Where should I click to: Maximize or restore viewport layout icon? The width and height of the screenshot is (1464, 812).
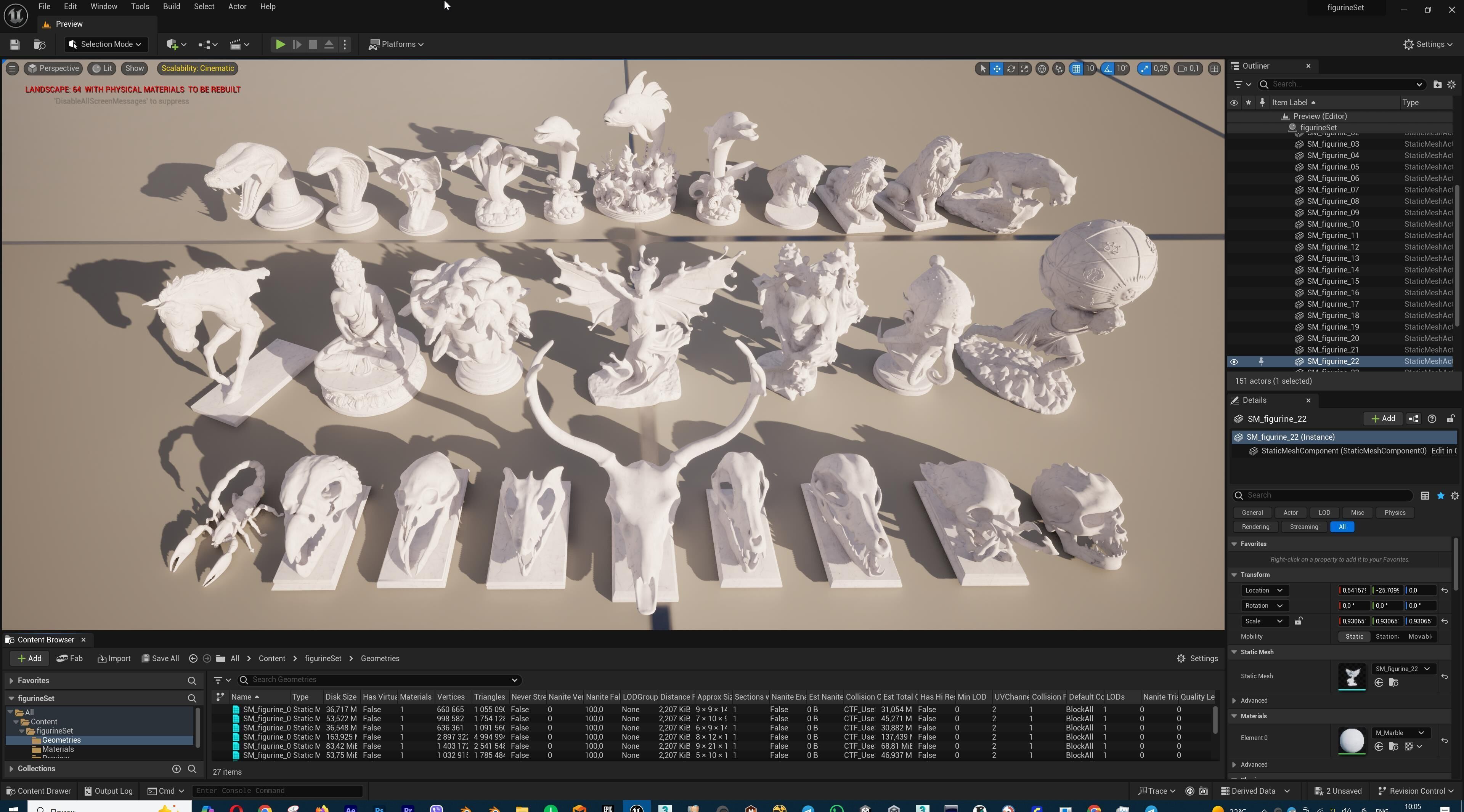pyautogui.click(x=1214, y=69)
